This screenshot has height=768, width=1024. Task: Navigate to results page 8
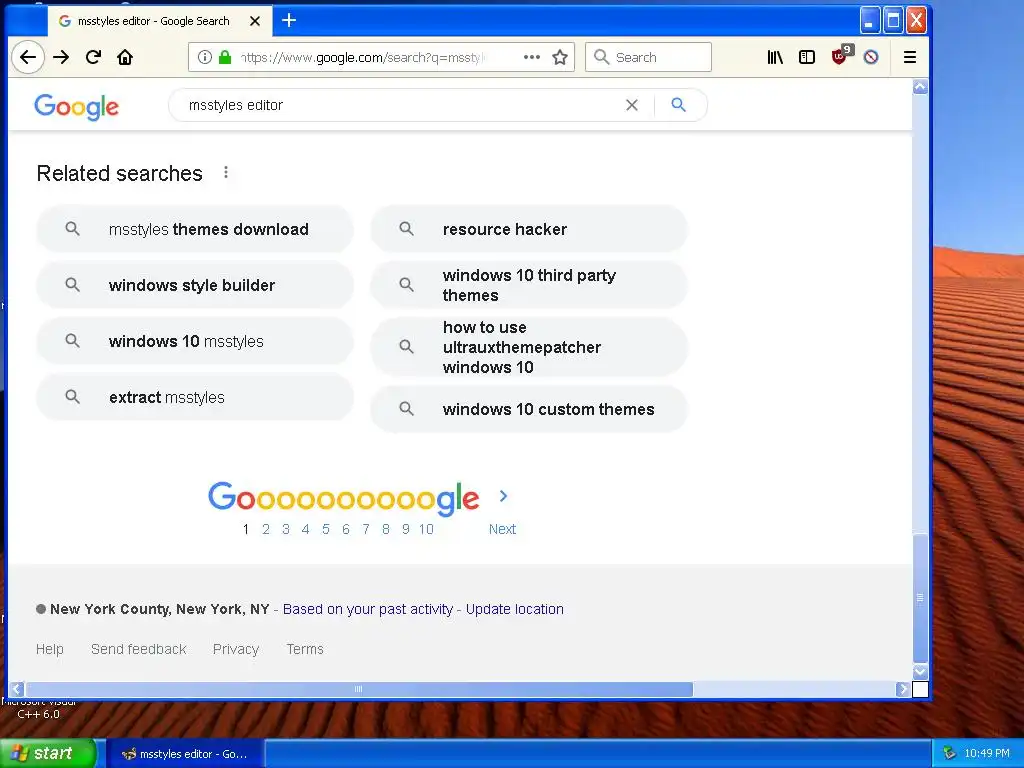coord(385,529)
